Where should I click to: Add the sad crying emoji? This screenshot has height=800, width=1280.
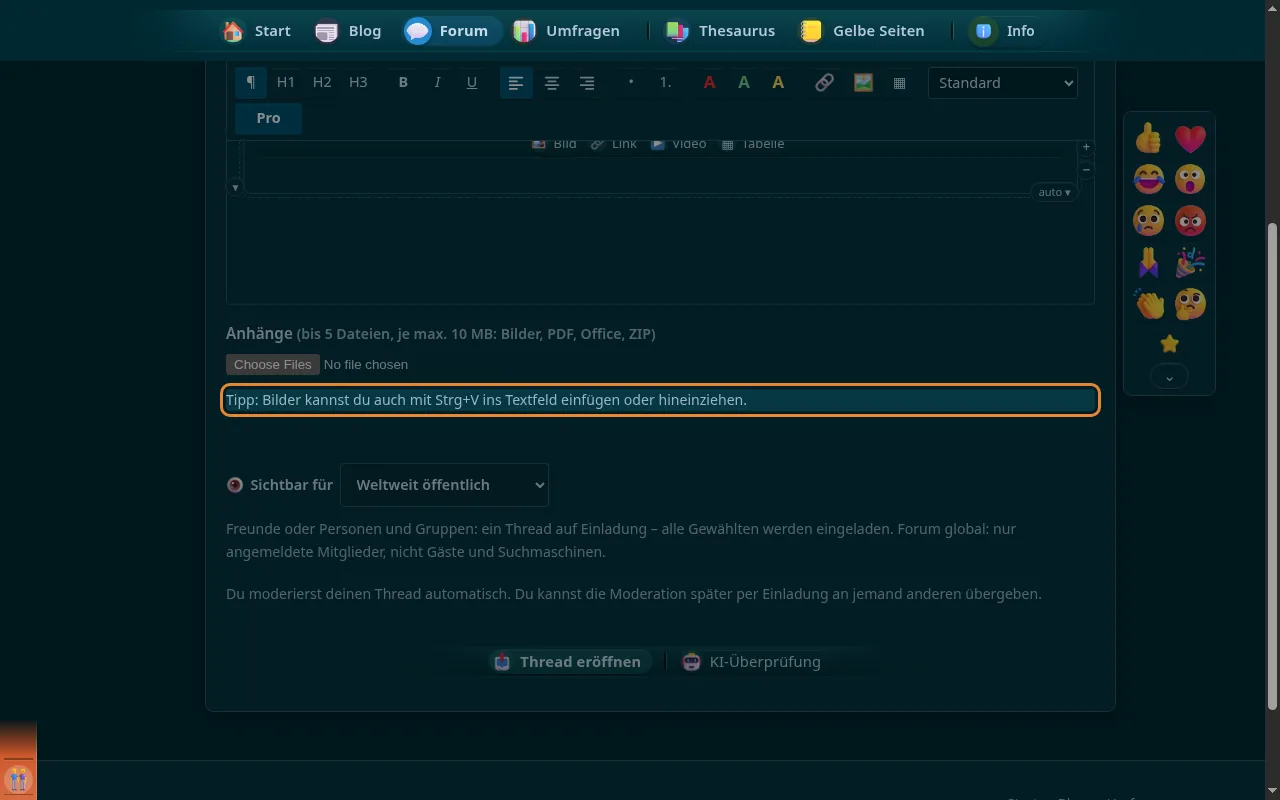pyautogui.click(x=1149, y=220)
